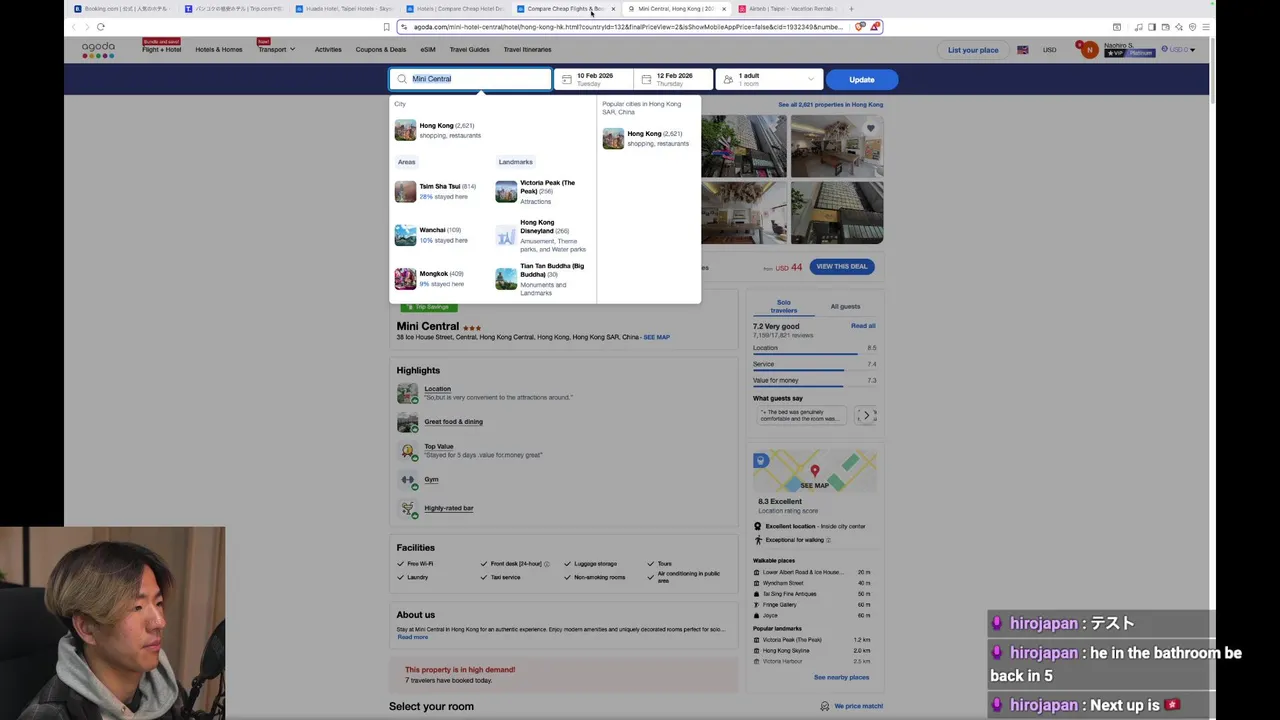Image resolution: width=1280 pixels, height=720 pixels.
Task: Click the Exceptional for walking info icon
Action: click(x=828, y=540)
